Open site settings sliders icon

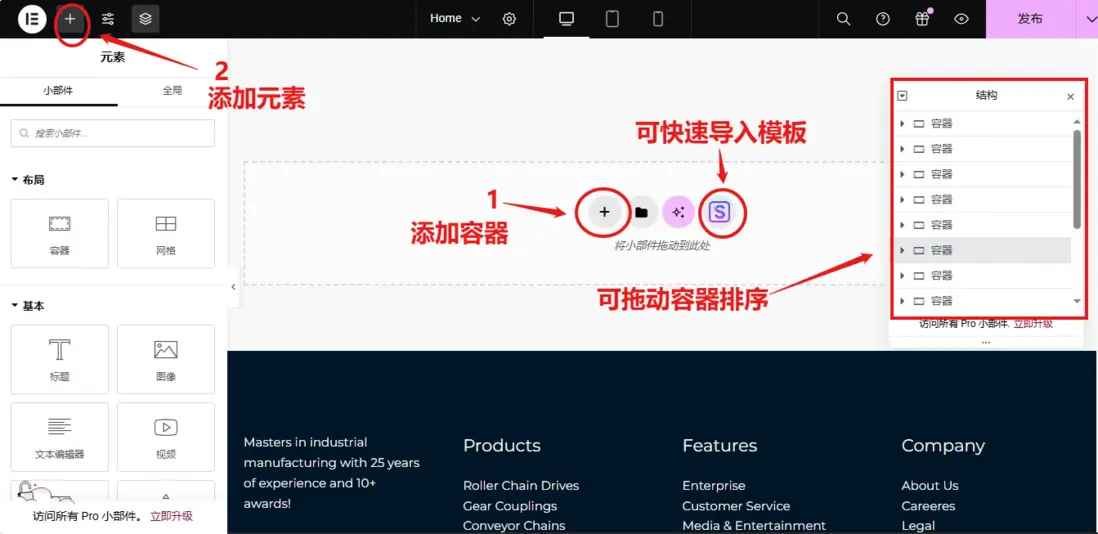coord(108,19)
